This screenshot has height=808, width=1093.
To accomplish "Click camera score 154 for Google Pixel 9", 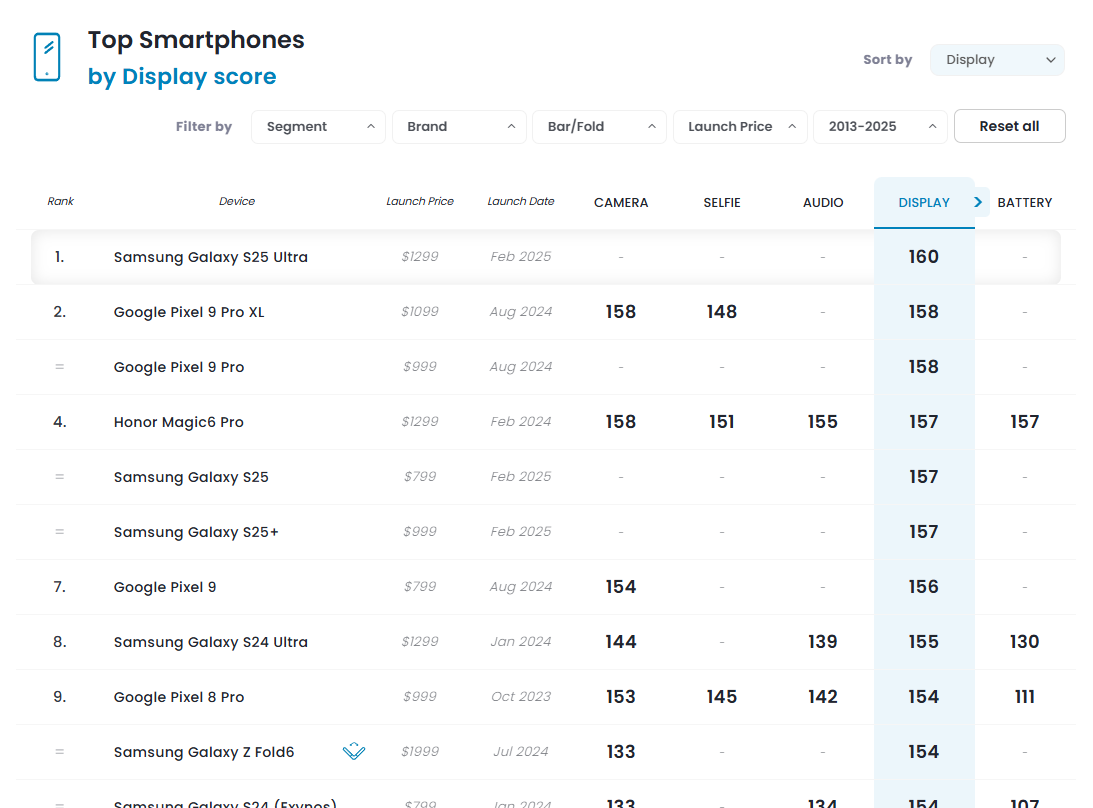I will tap(621, 588).
